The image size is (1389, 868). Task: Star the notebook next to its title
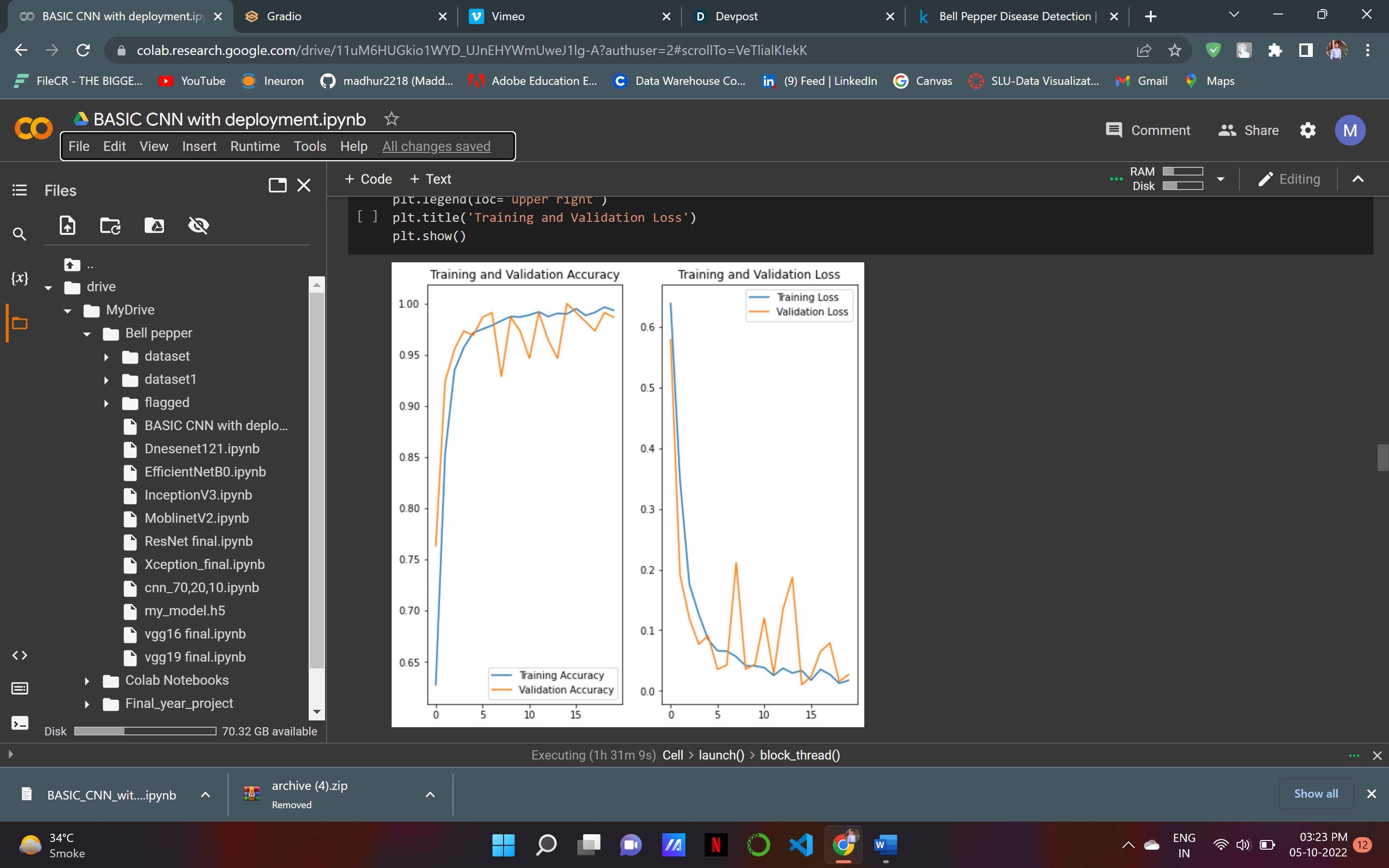click(x=392, y=119)
